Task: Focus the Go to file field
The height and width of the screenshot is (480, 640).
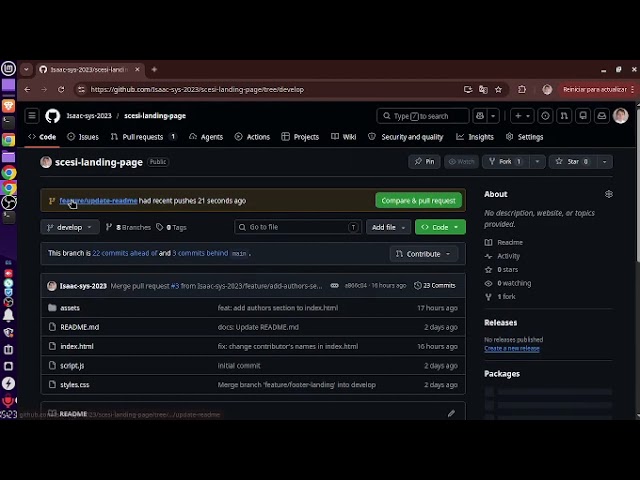Action: tap(298, 227)
